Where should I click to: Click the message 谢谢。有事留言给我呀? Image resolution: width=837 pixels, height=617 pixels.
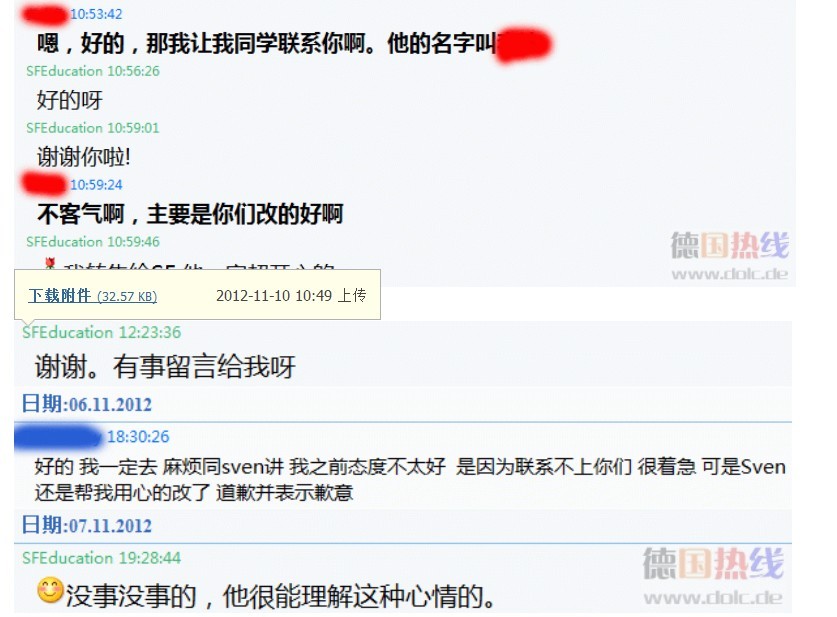click(x=165, y=367)
